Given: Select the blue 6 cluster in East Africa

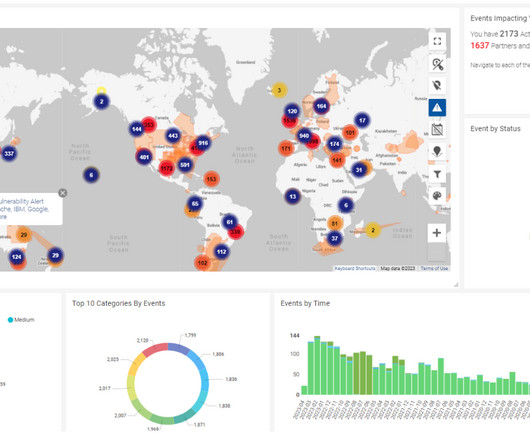Looking at the screenshot, I should (x=346, y=205).
